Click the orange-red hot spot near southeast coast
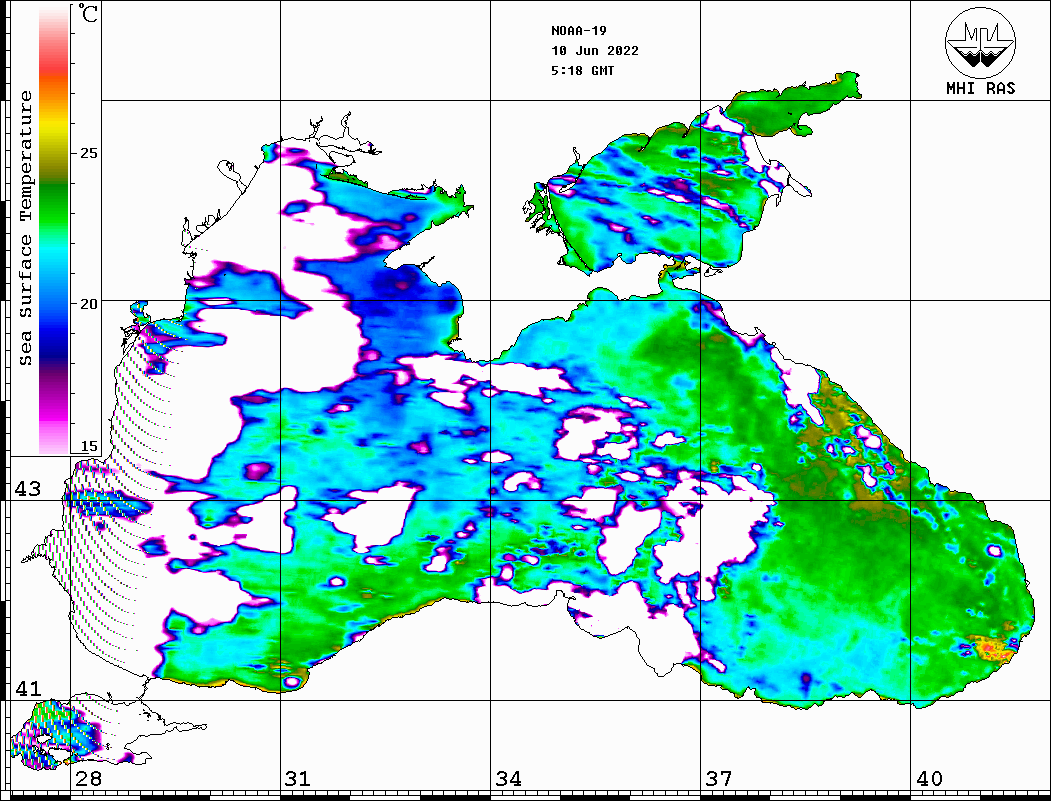 [993, 649]
